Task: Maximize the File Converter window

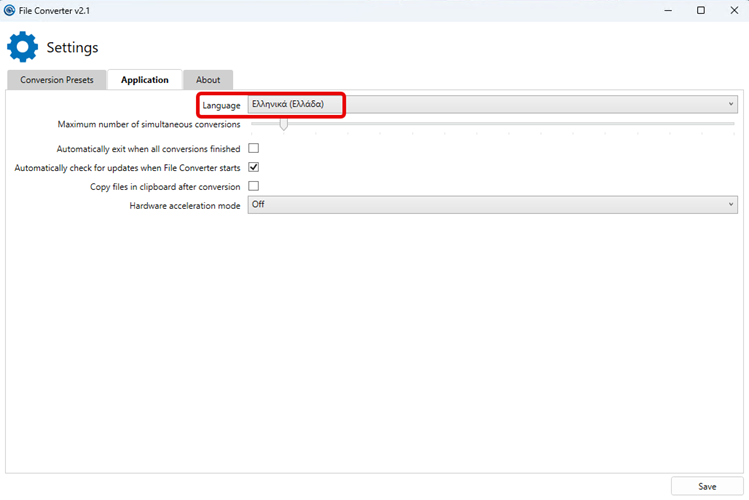Action: 701,10
